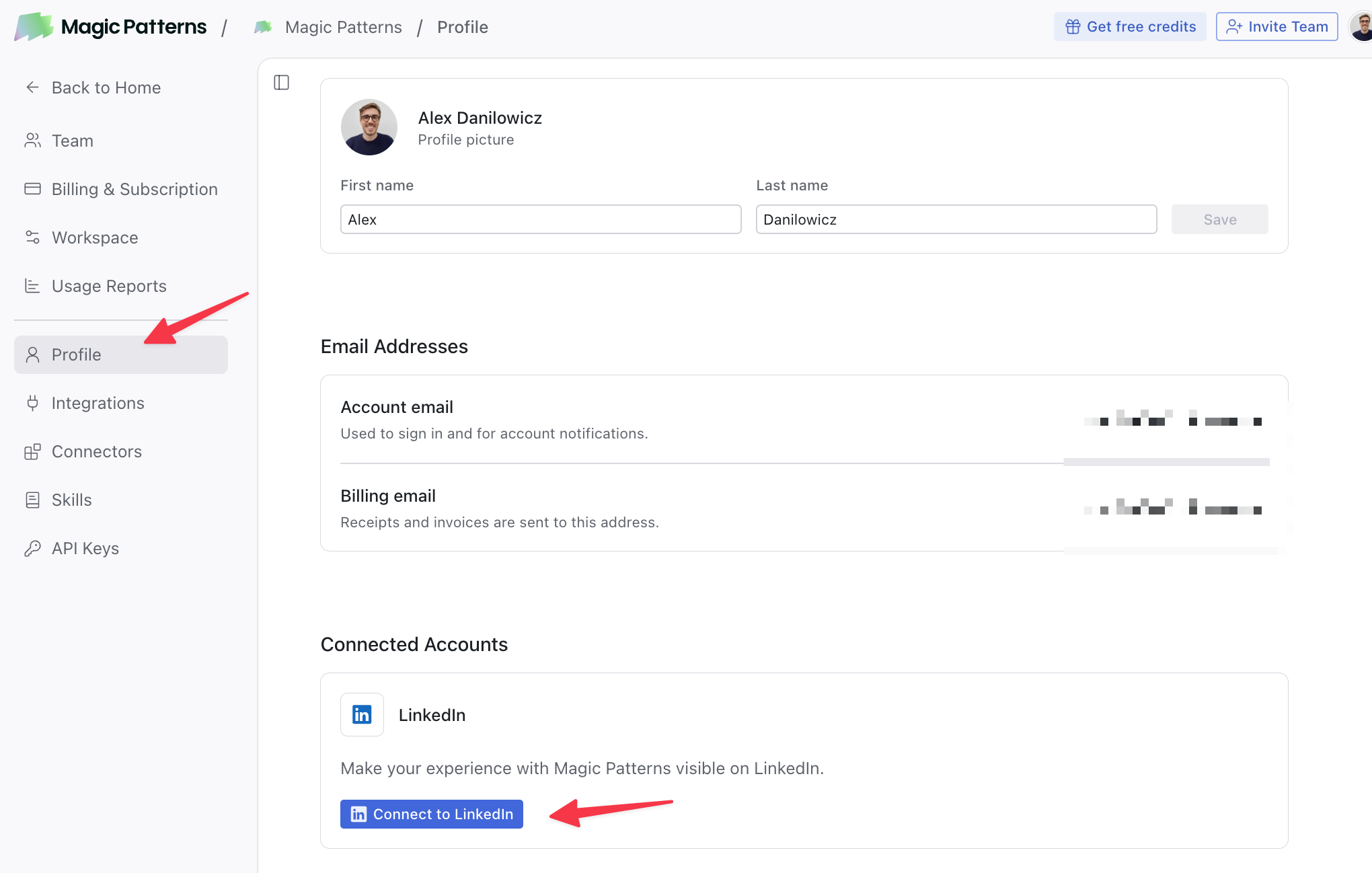Click the Invite Team button
This screenshot has width=1372, height=873.
tap(1276, 27)
